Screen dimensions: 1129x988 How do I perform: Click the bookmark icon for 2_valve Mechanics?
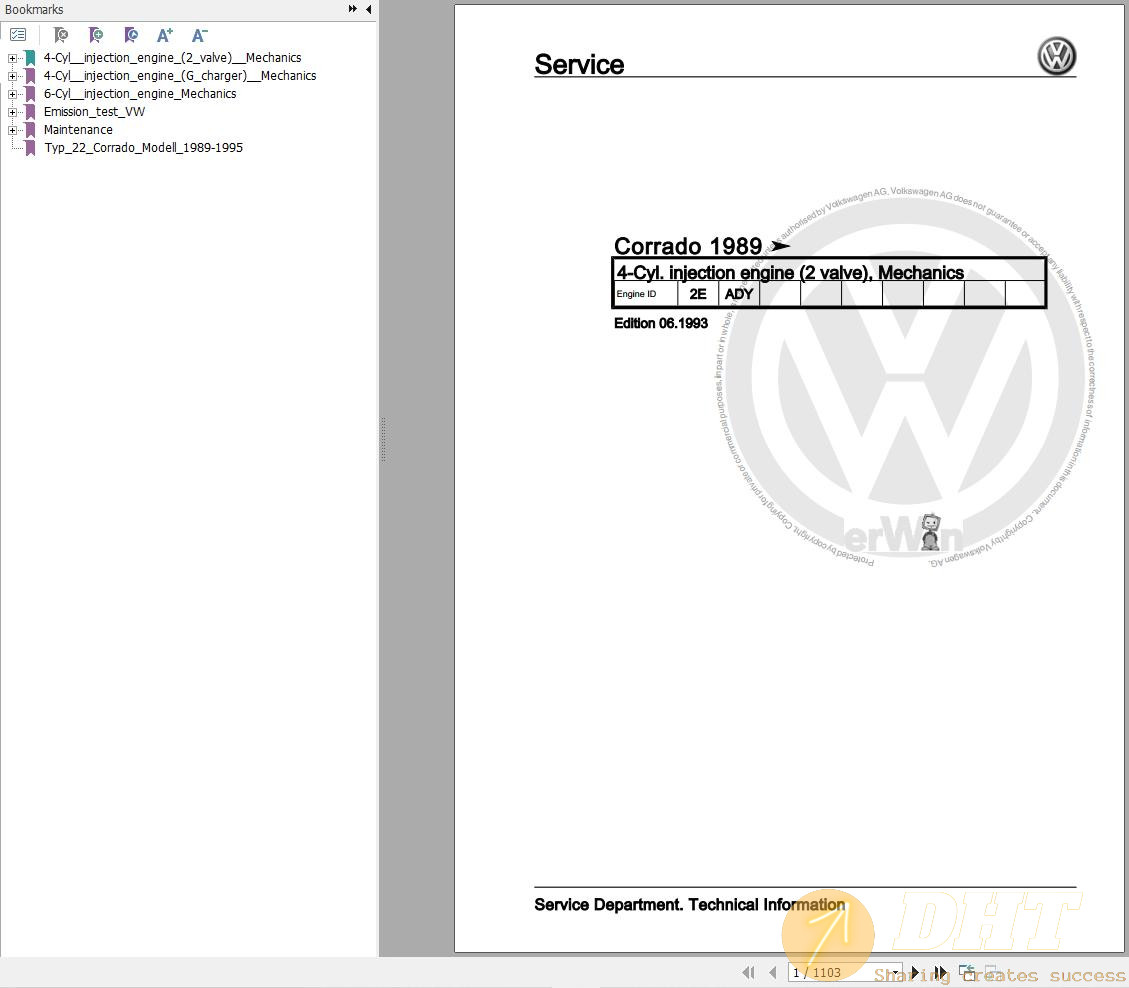click(x=30, y=58)
